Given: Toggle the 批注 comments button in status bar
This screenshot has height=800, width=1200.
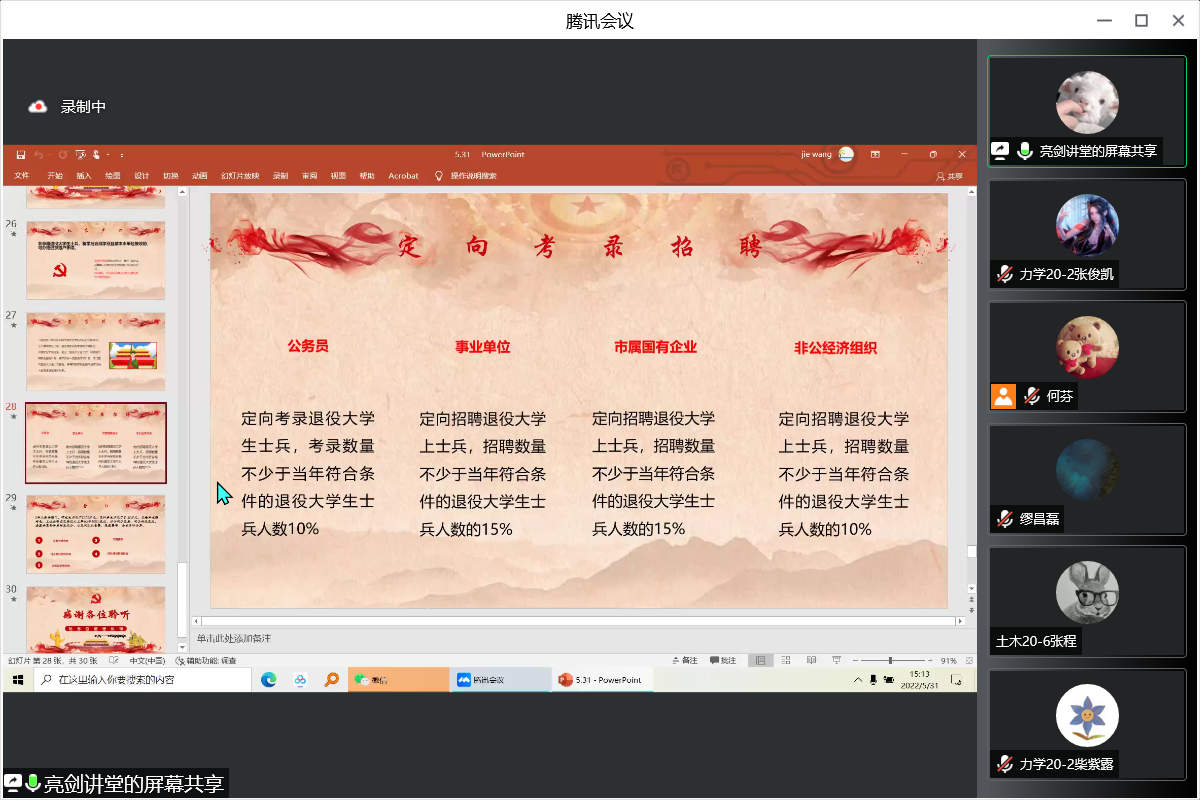Looking at the screenshot, I should tap(723, 661).
